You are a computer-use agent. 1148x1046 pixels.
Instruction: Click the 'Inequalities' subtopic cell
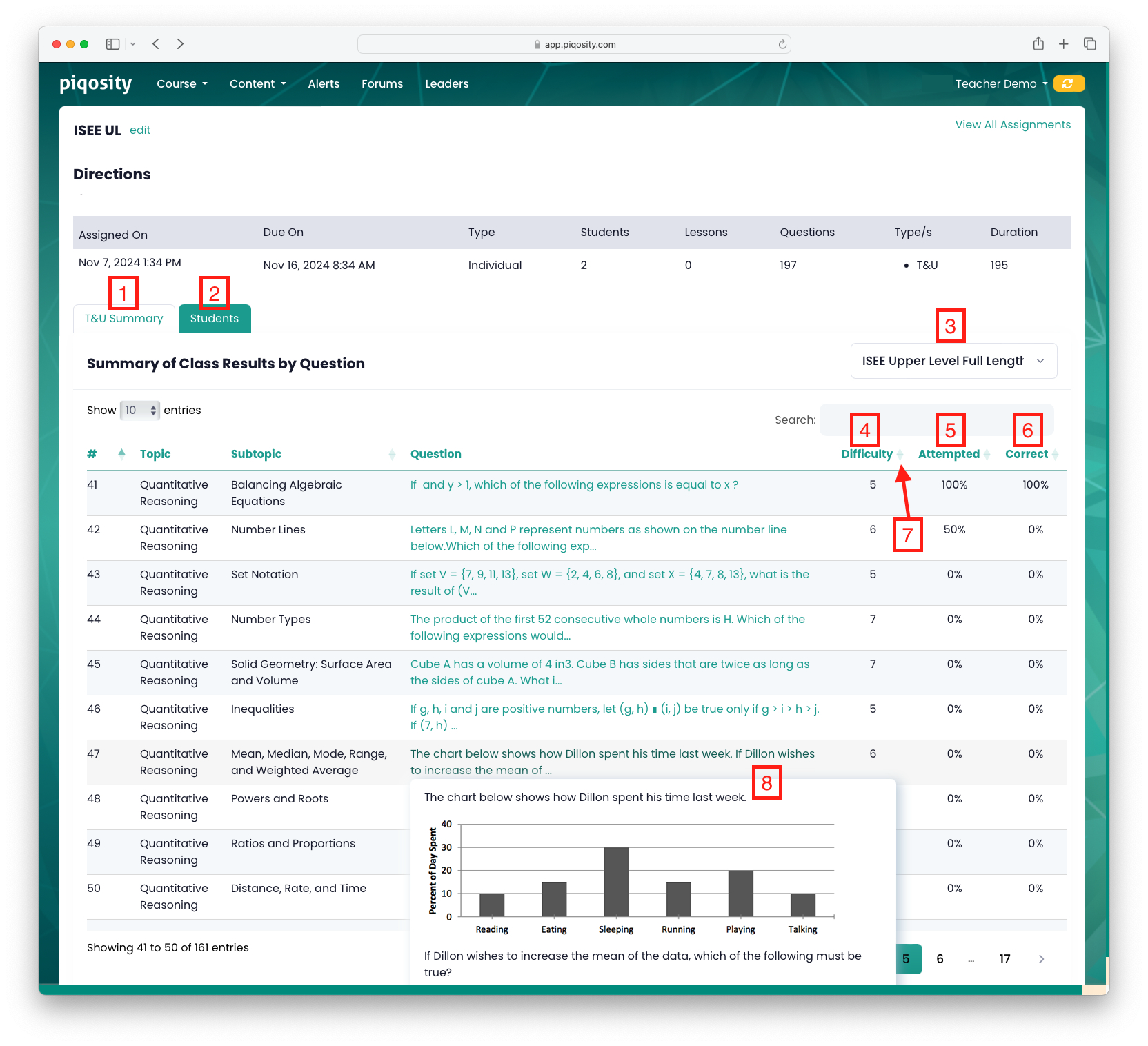pyautogui.click(x=263, y=709)
